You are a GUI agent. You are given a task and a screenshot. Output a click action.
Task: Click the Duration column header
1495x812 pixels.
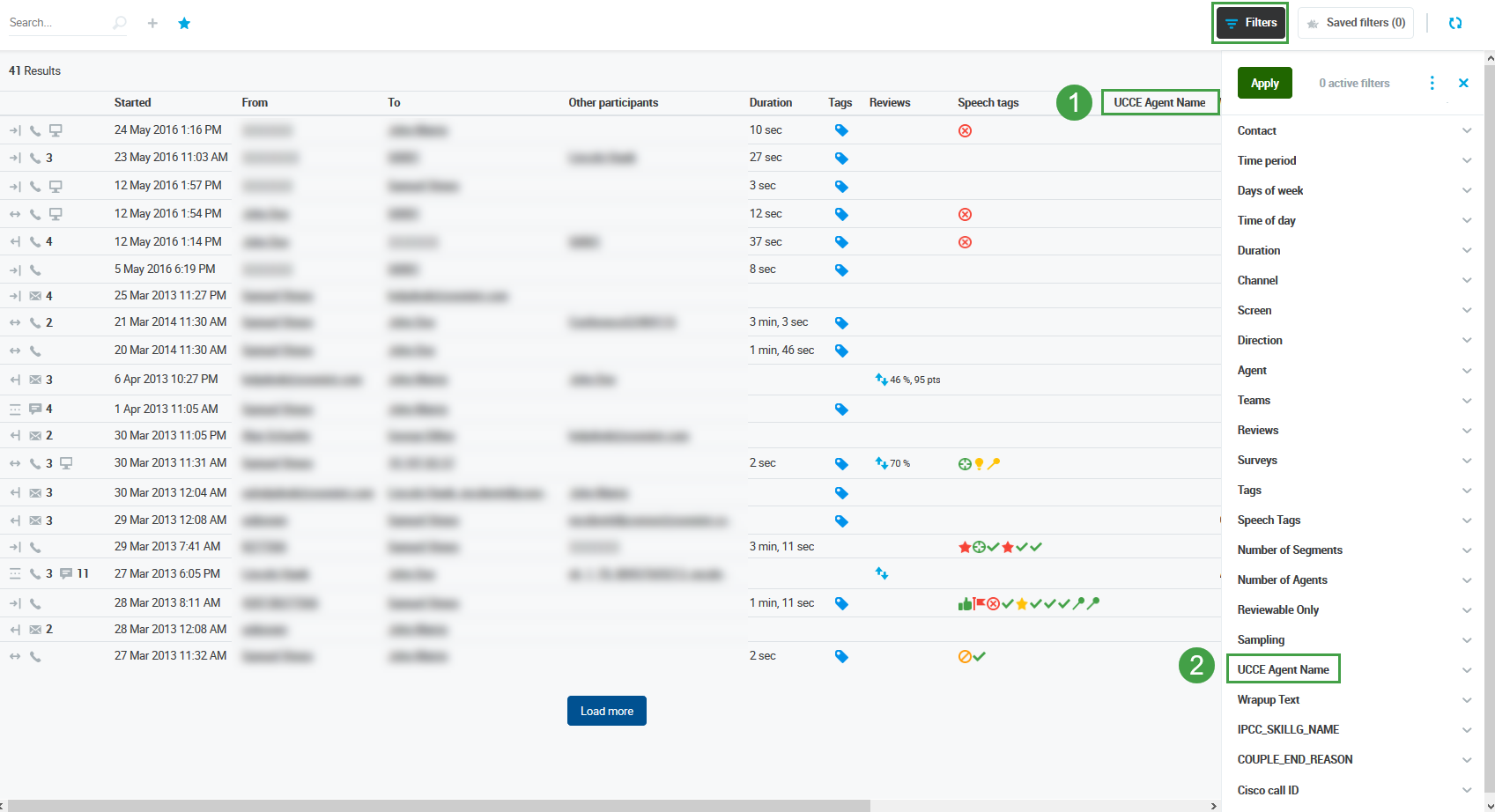coord(770,102)
